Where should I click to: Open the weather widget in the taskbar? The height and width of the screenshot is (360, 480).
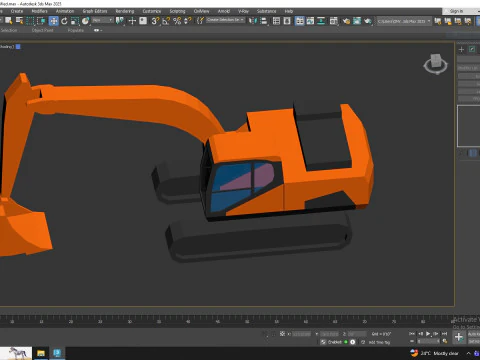coord(435,353)
